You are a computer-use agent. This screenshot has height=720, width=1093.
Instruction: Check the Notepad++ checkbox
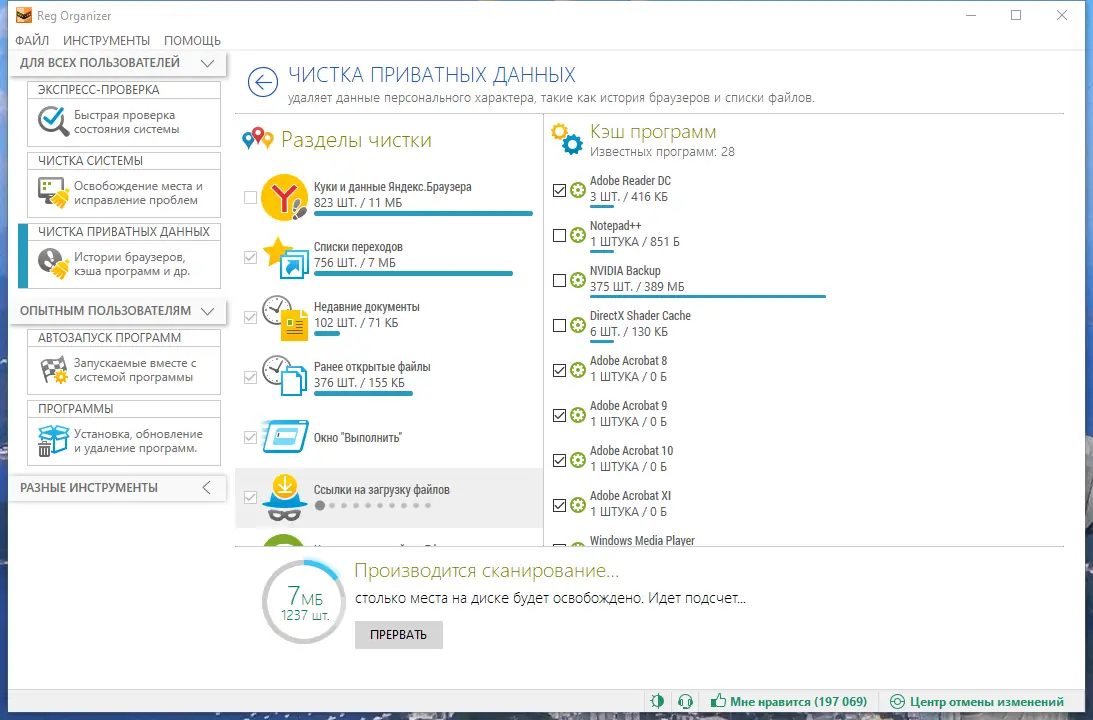[559, 236]
